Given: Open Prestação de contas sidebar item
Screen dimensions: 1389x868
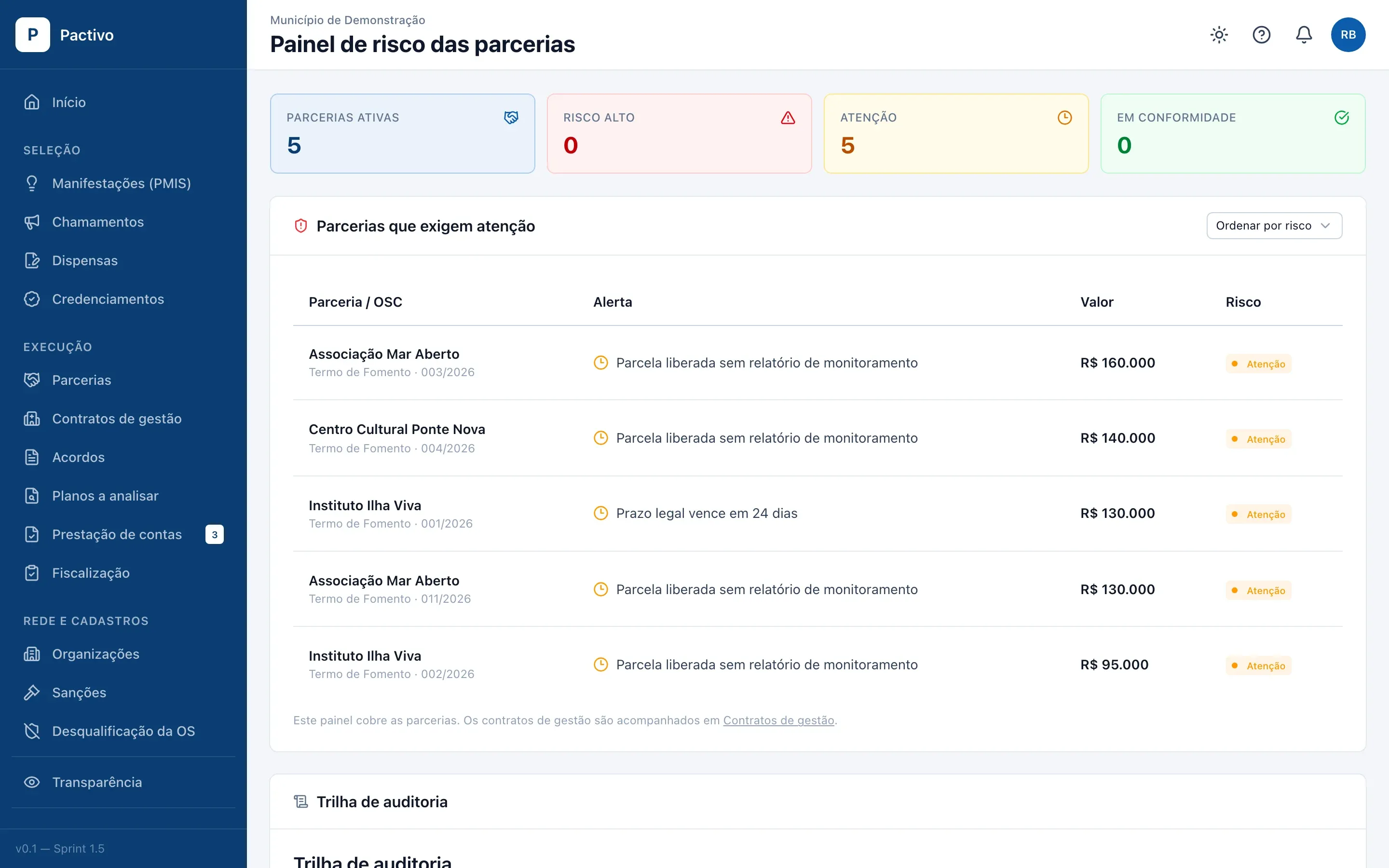Looking at the screenshot, I should pos(123,534).
